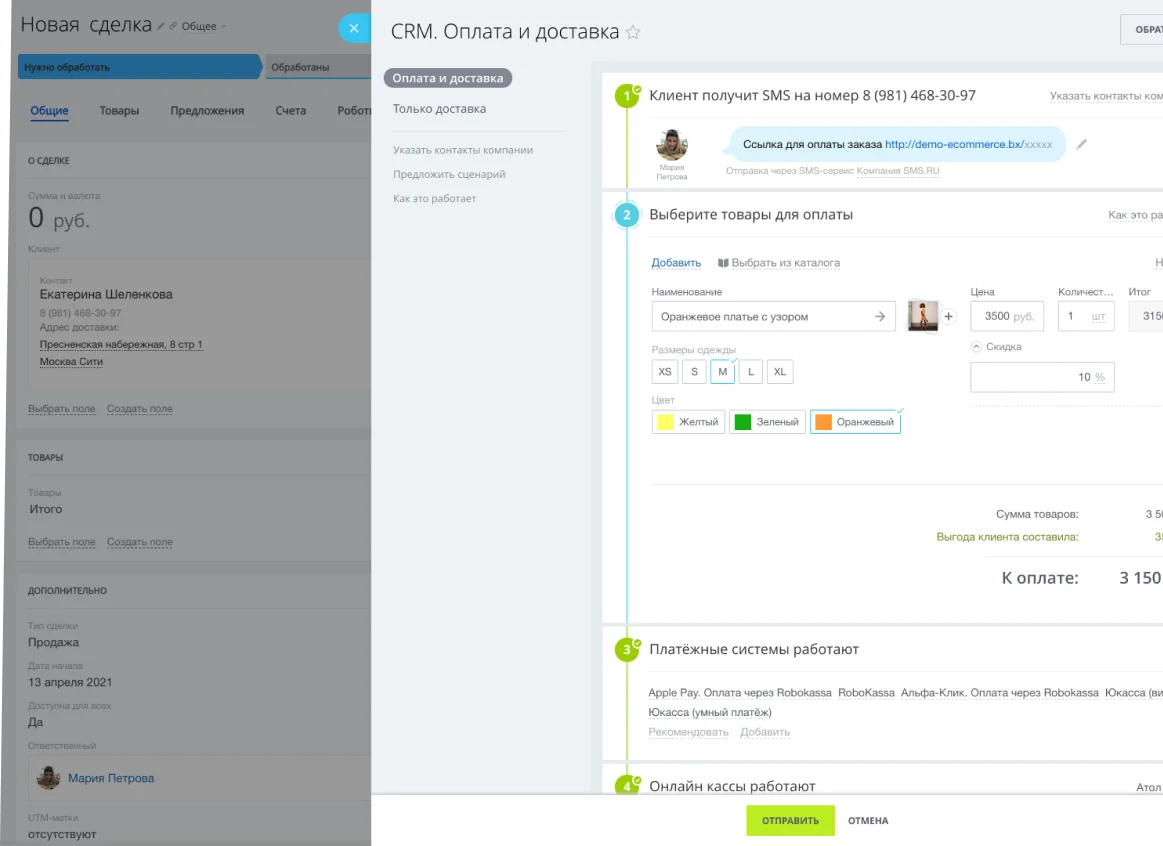This screenshot has width=1163, height=846.
Task: Switch to the Товары tab
Action: (x=119, y=111)
